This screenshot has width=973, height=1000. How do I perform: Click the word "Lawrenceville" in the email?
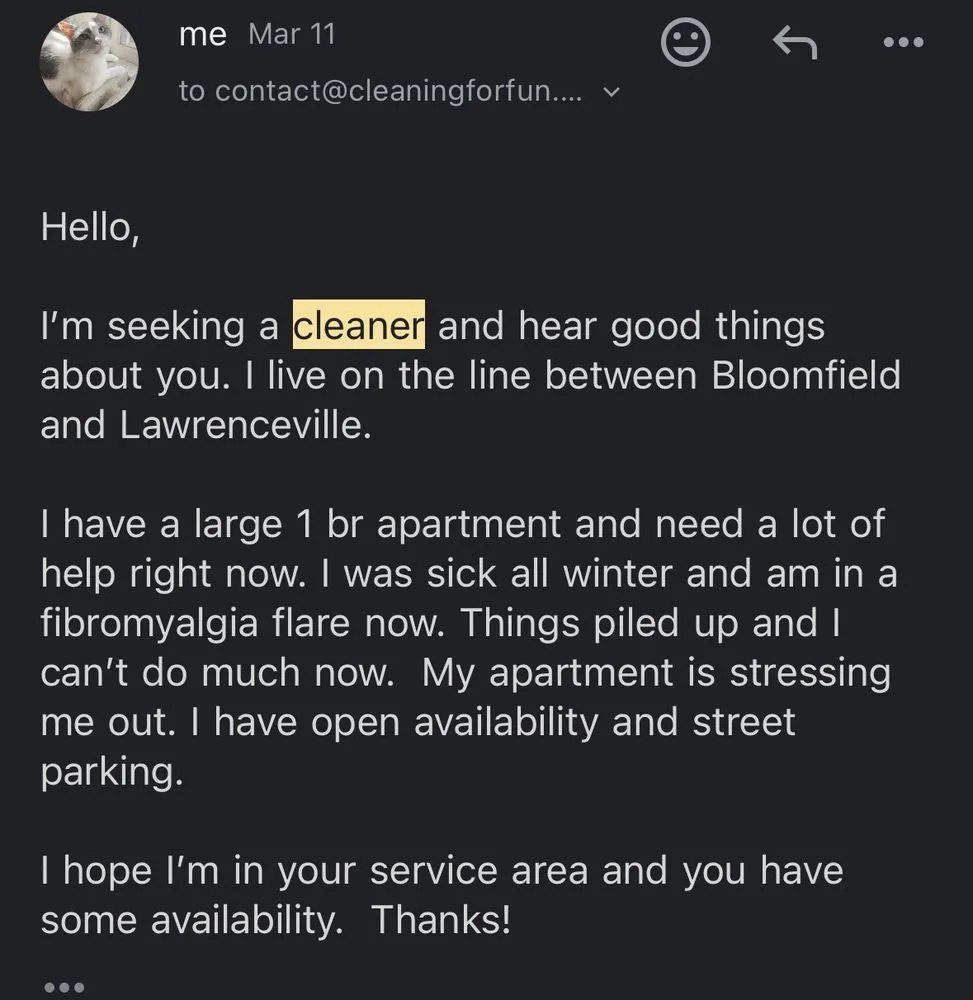tap(245, 425)
